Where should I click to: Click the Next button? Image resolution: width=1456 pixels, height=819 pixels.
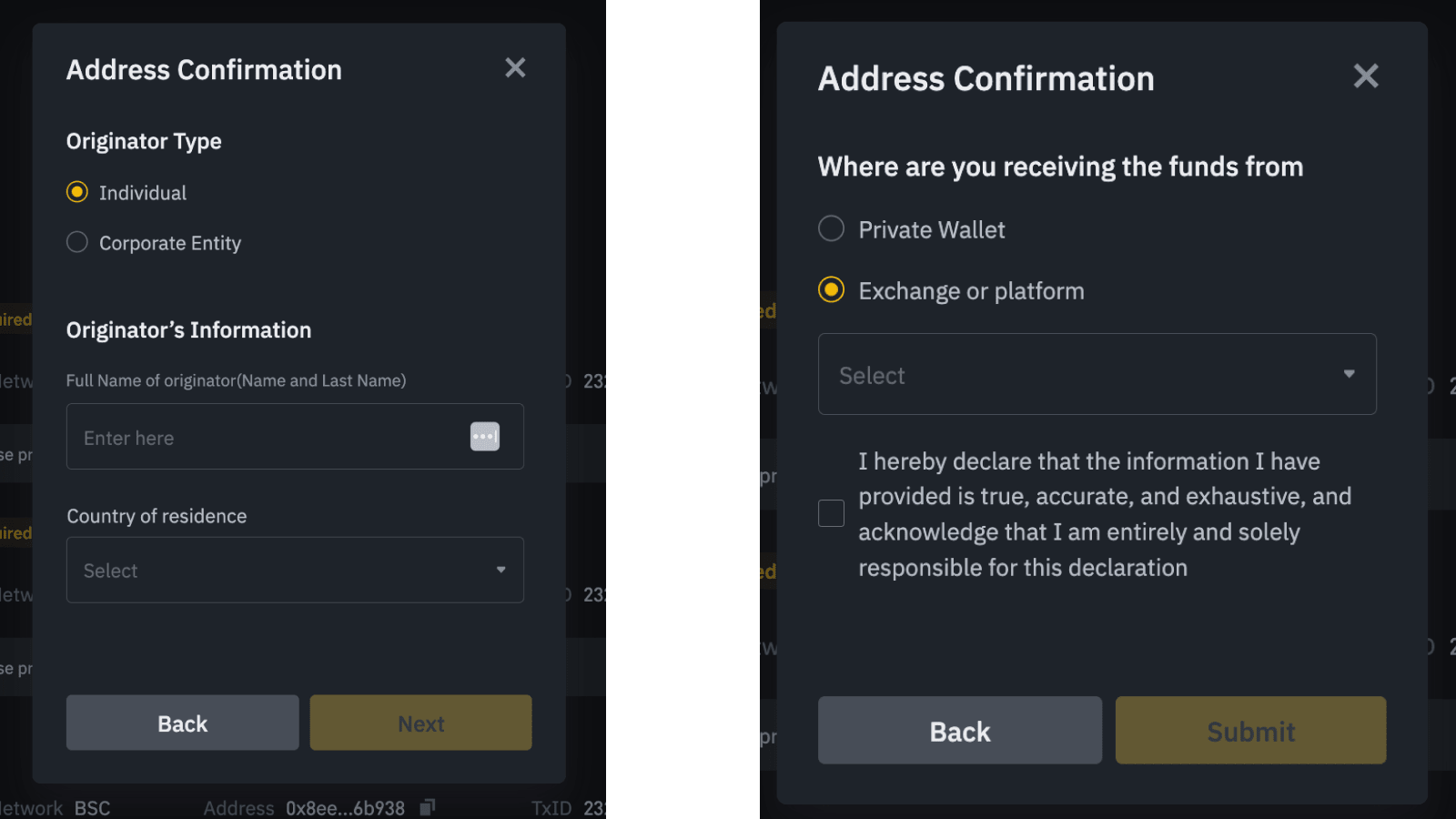coord(420,723)
